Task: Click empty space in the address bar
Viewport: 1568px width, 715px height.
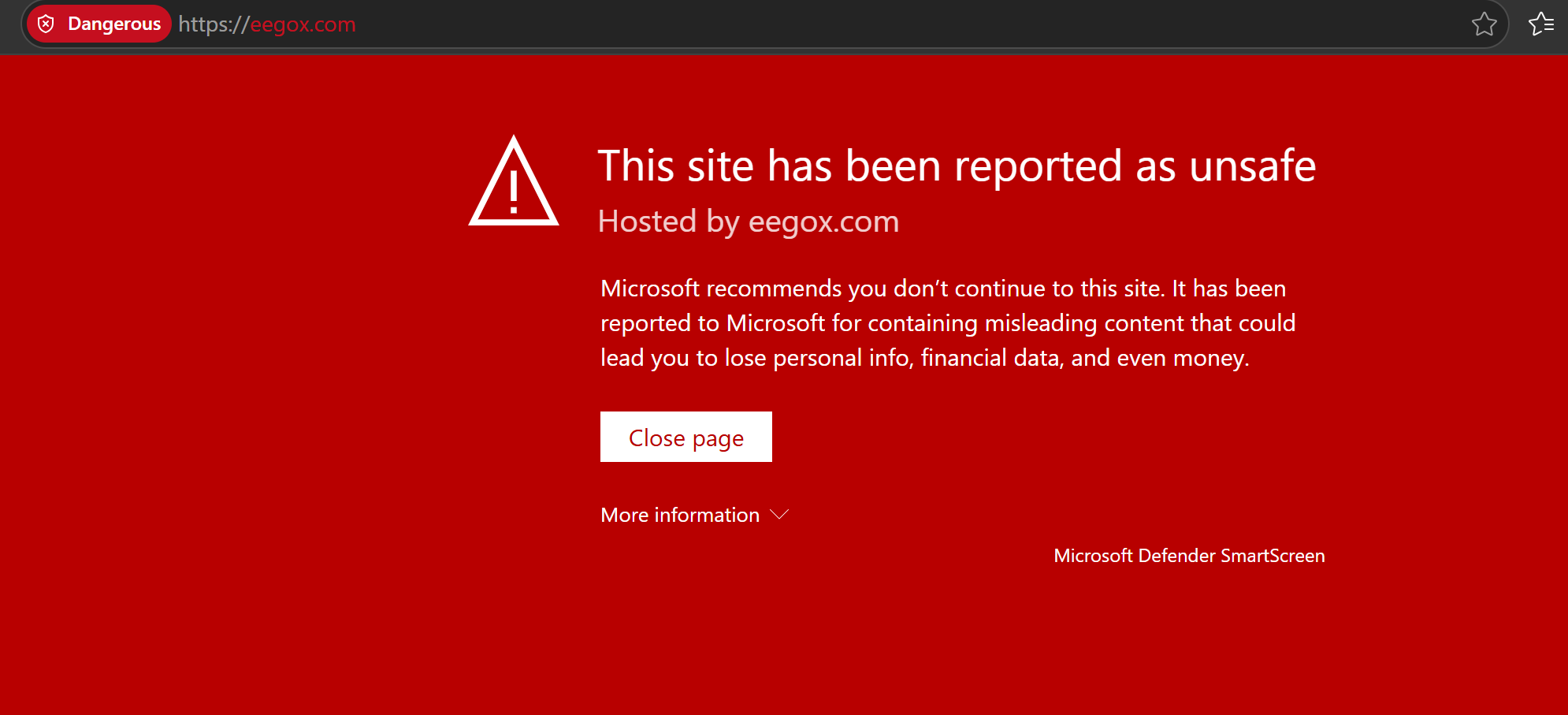Action: point(906,24)
